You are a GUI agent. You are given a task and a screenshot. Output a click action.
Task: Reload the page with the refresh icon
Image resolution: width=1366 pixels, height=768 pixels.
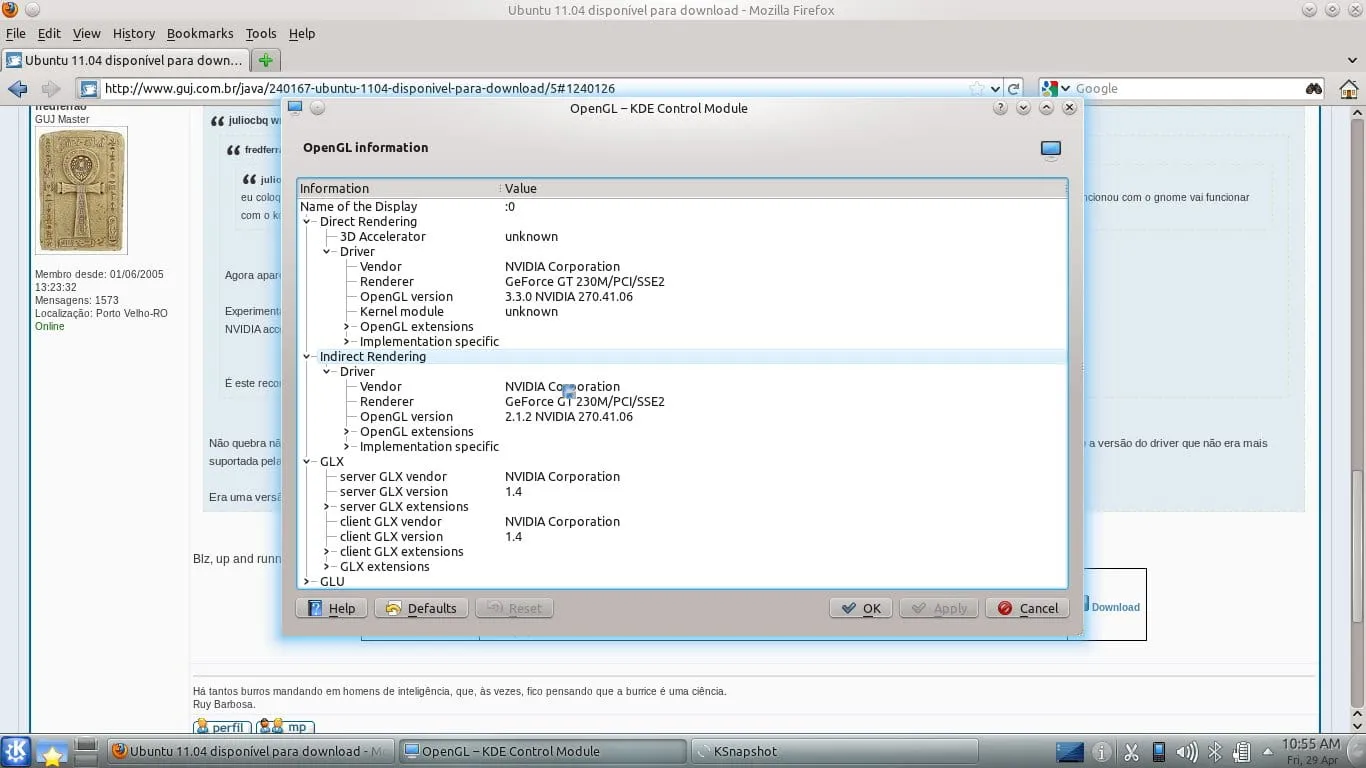1014,89
